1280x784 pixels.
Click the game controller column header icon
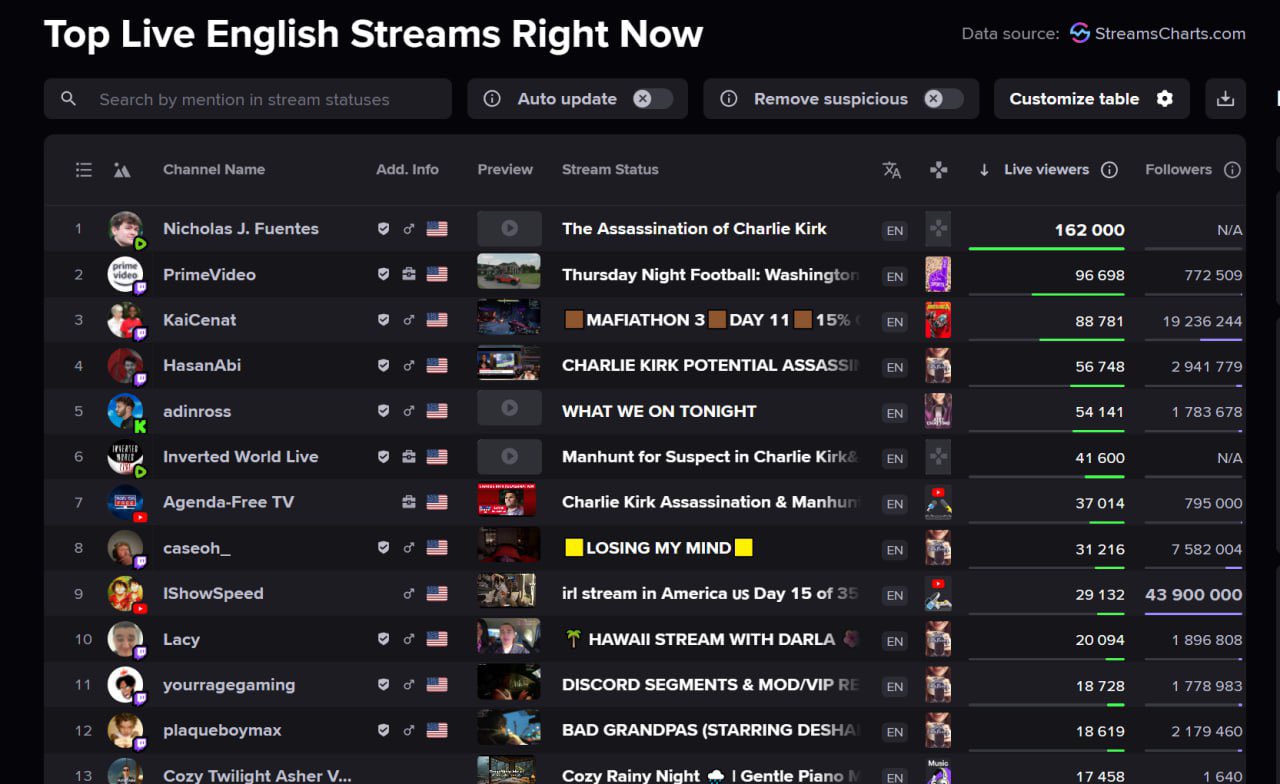tap(938, 170)
